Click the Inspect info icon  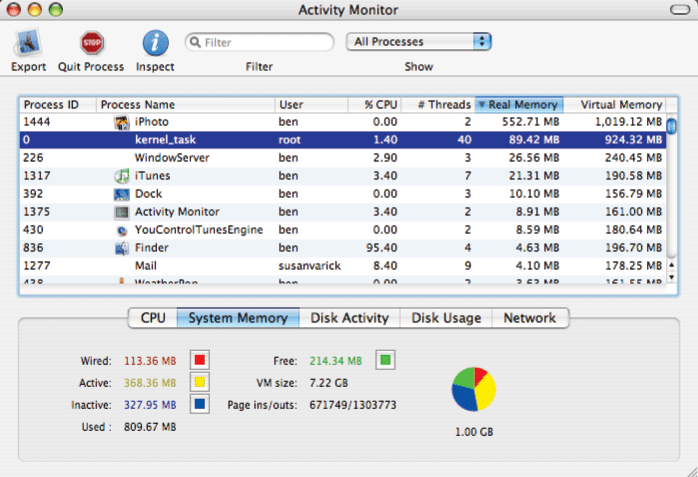pyautogui.click(x=155, y=43)
